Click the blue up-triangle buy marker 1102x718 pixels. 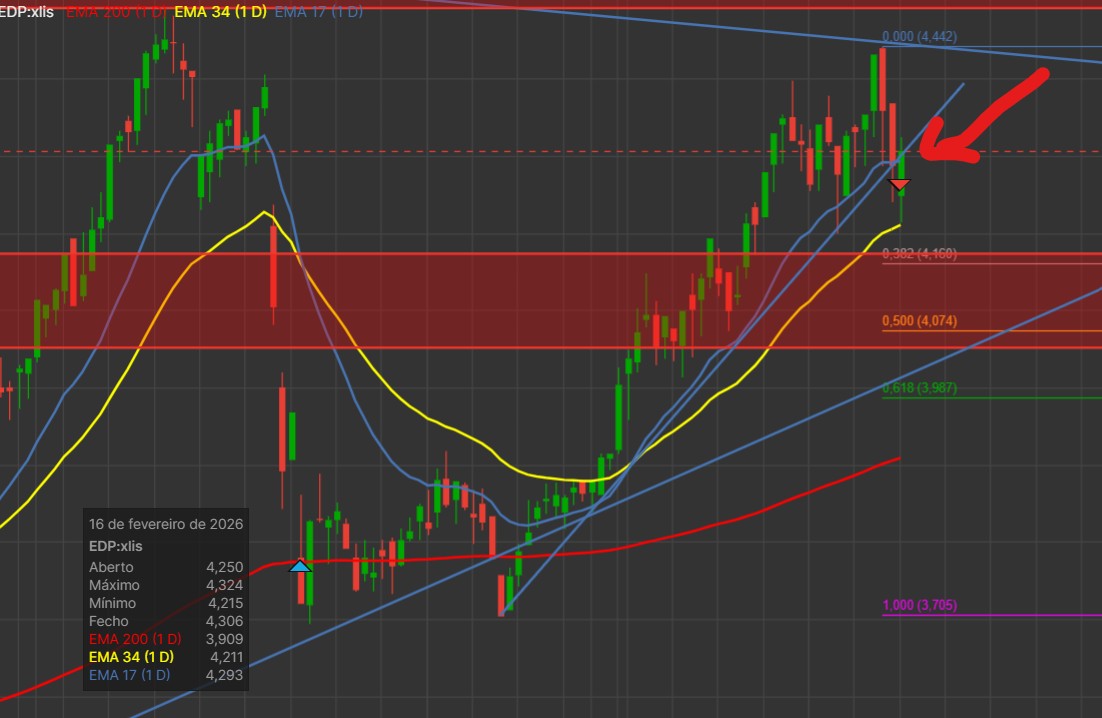click(x=300, y=566)
